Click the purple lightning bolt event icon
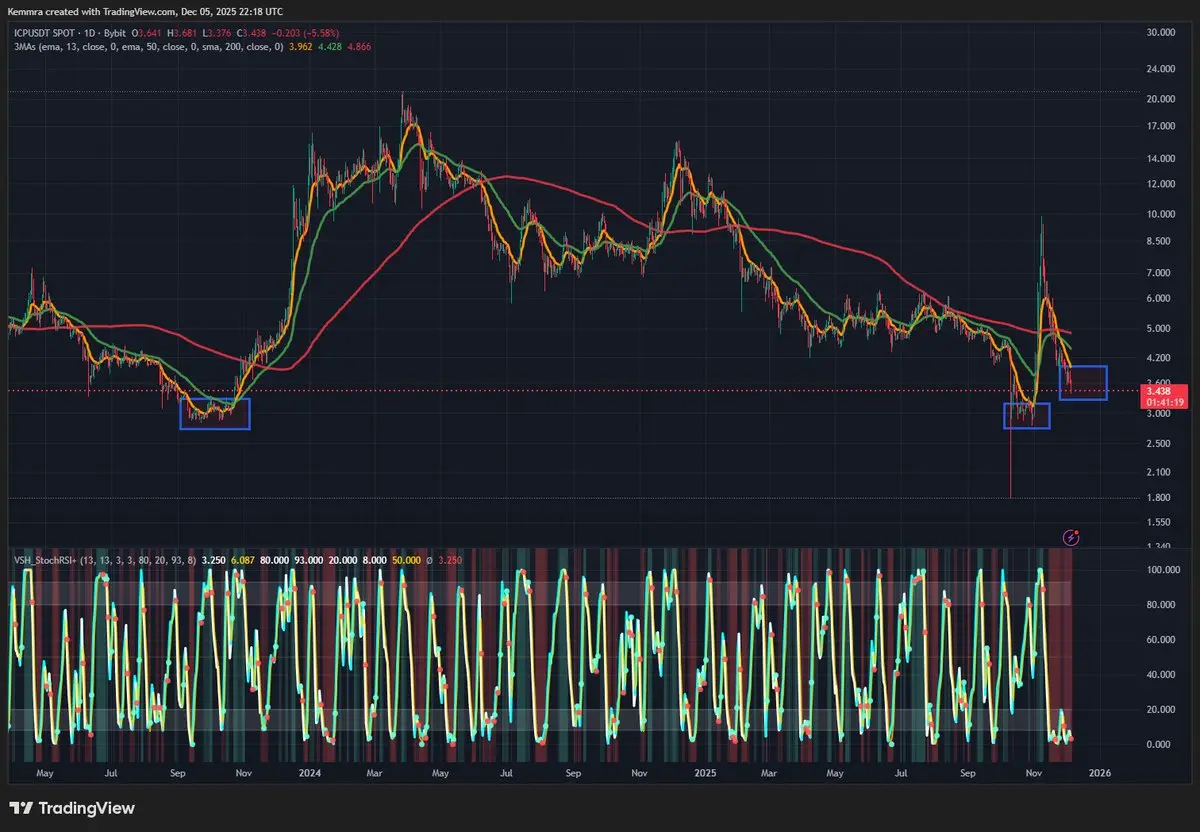This screenshot has width=1200, height=832. (1071, 537)
